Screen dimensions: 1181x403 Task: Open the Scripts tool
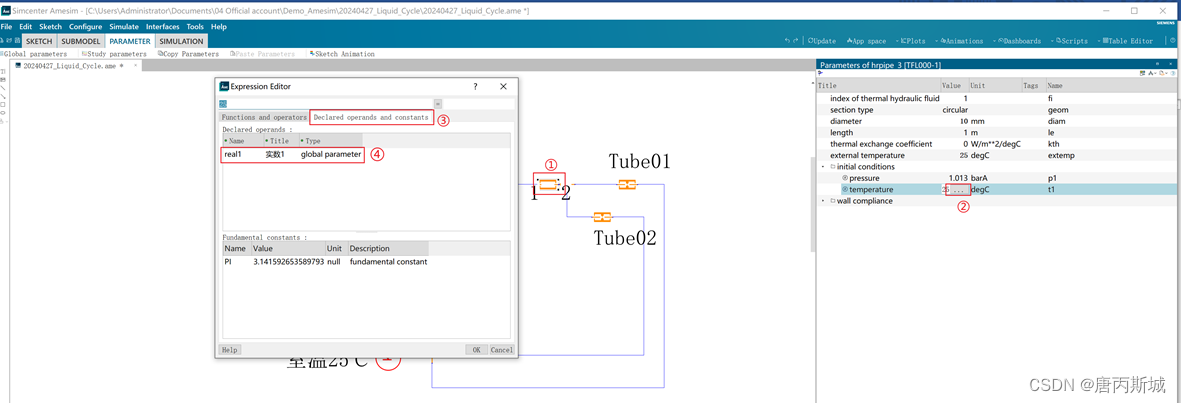(x=1070, y=41)
